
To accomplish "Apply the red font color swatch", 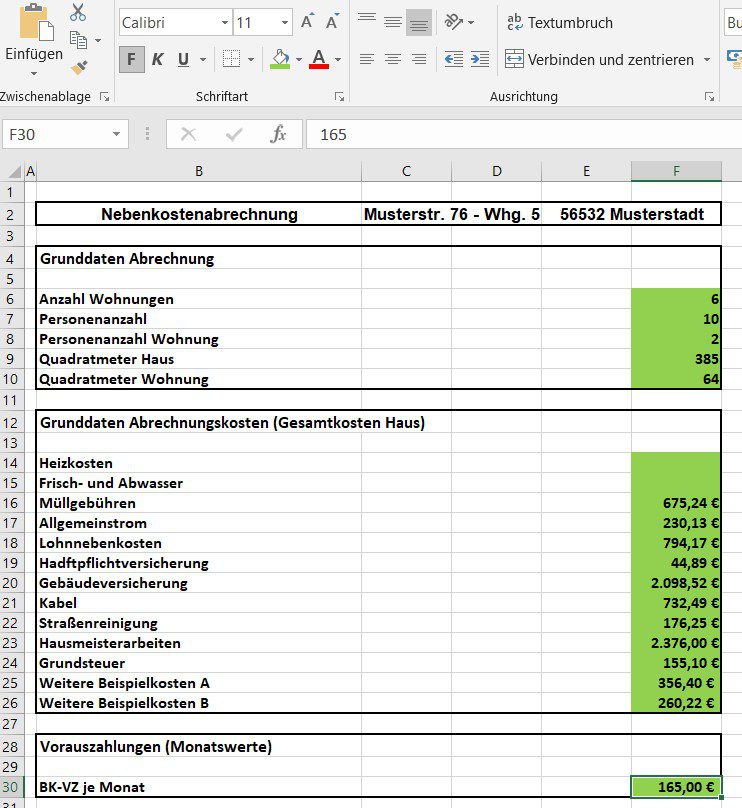I will tap(319, 60).
